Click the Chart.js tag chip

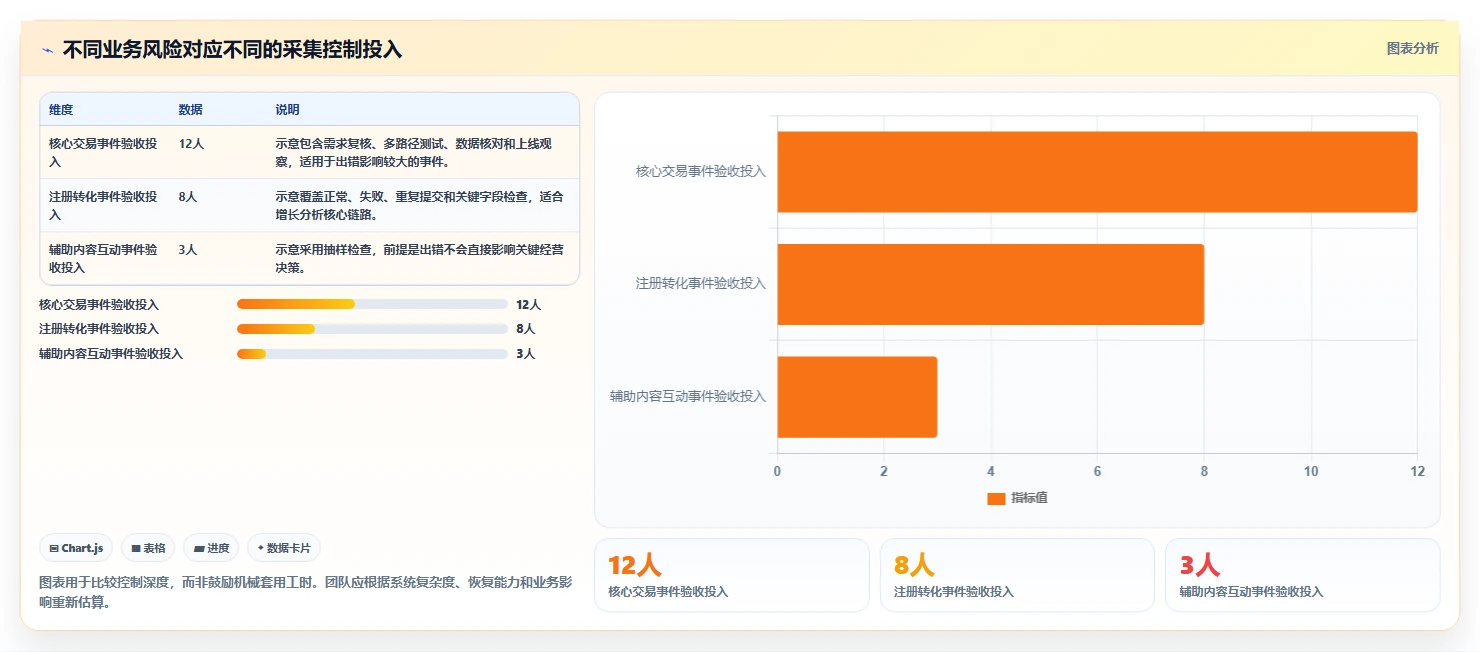coord(77,548)
